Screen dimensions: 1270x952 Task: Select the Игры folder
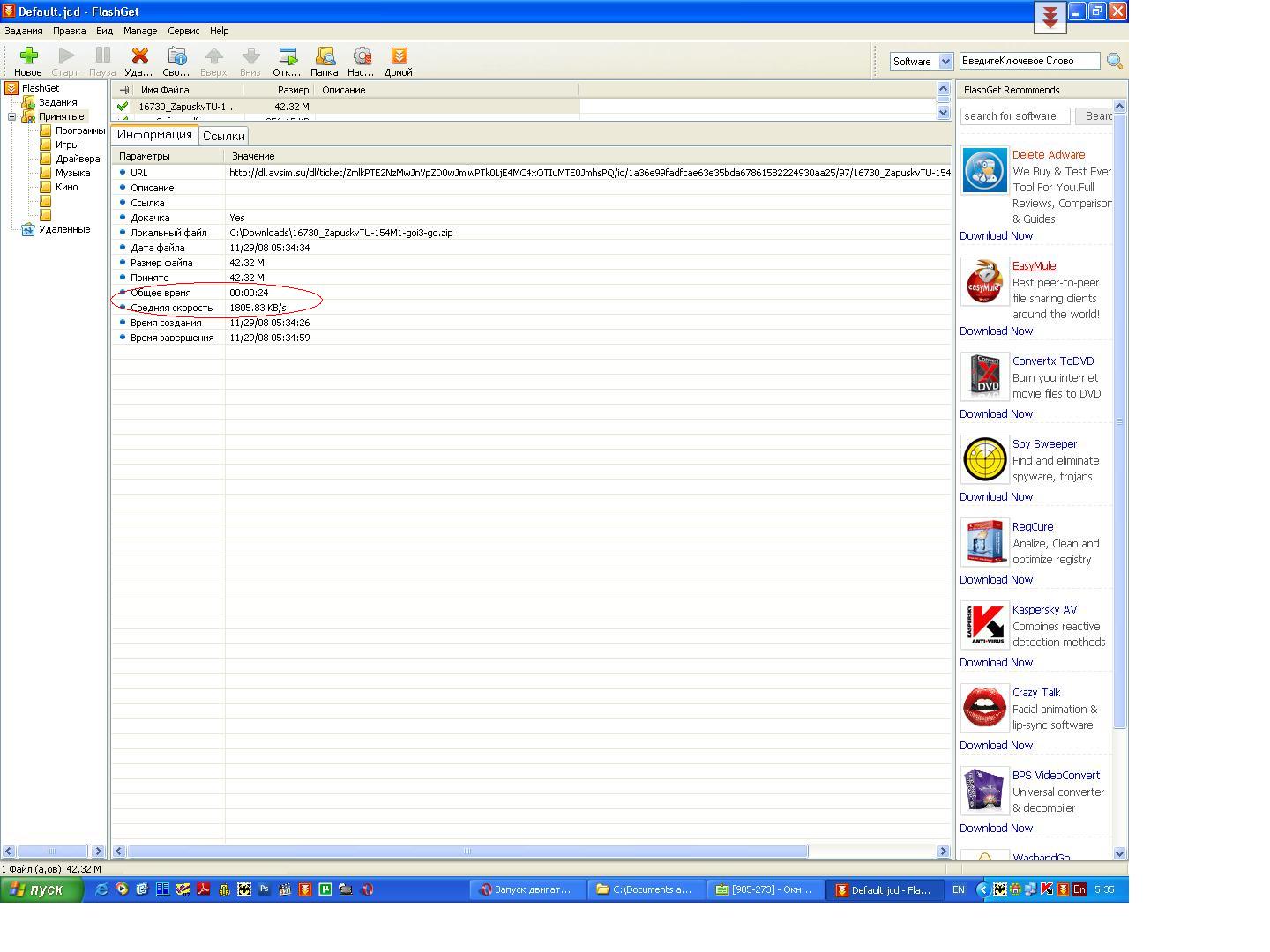tap(67, 145)
